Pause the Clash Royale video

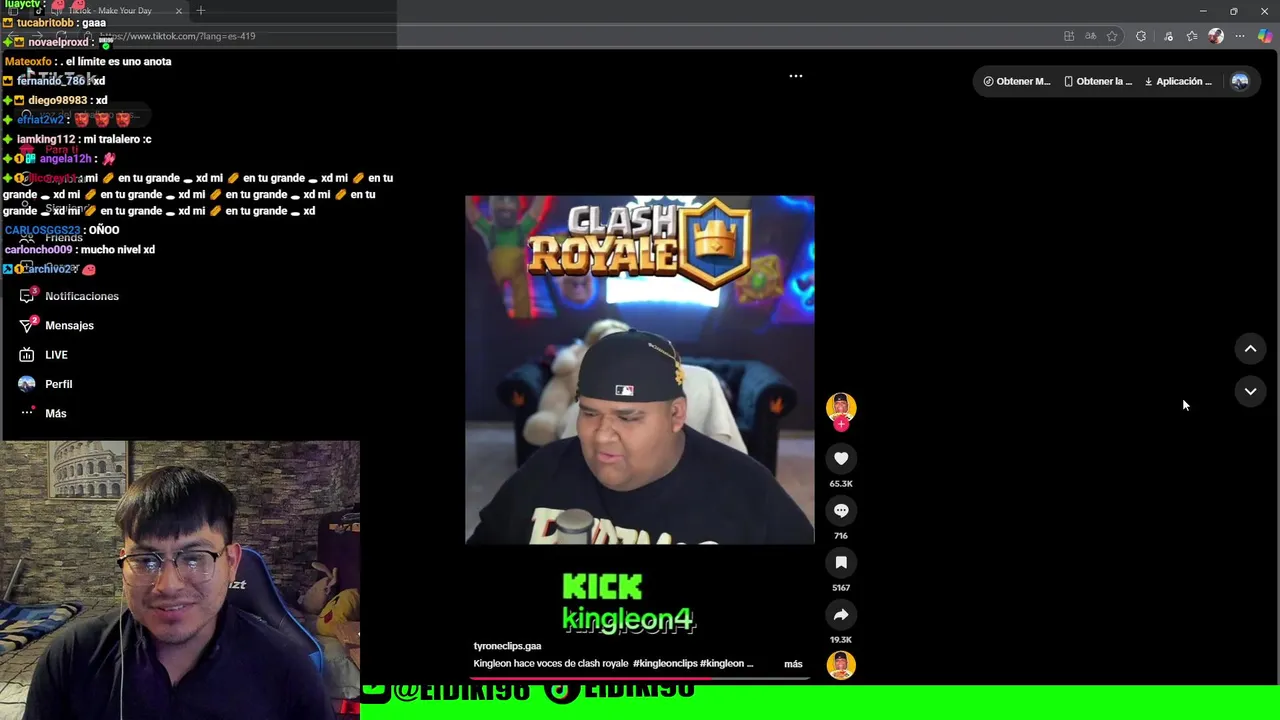(x=640, y=370)
